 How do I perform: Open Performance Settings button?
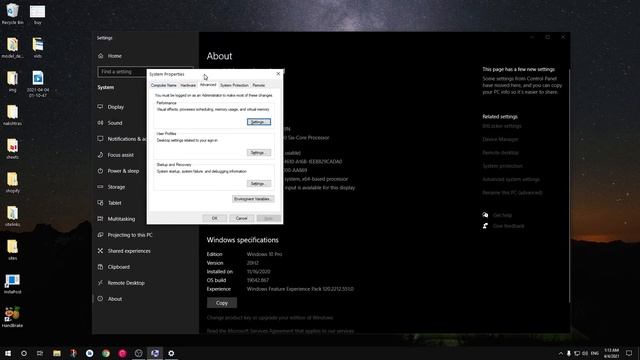tap(259, 122)
